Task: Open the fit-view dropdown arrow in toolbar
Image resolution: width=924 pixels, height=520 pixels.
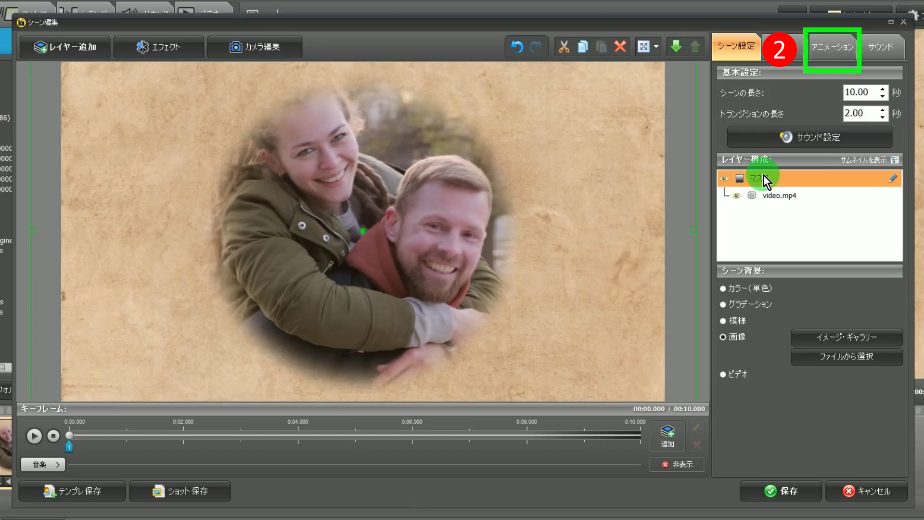Action: pos(657,47)
